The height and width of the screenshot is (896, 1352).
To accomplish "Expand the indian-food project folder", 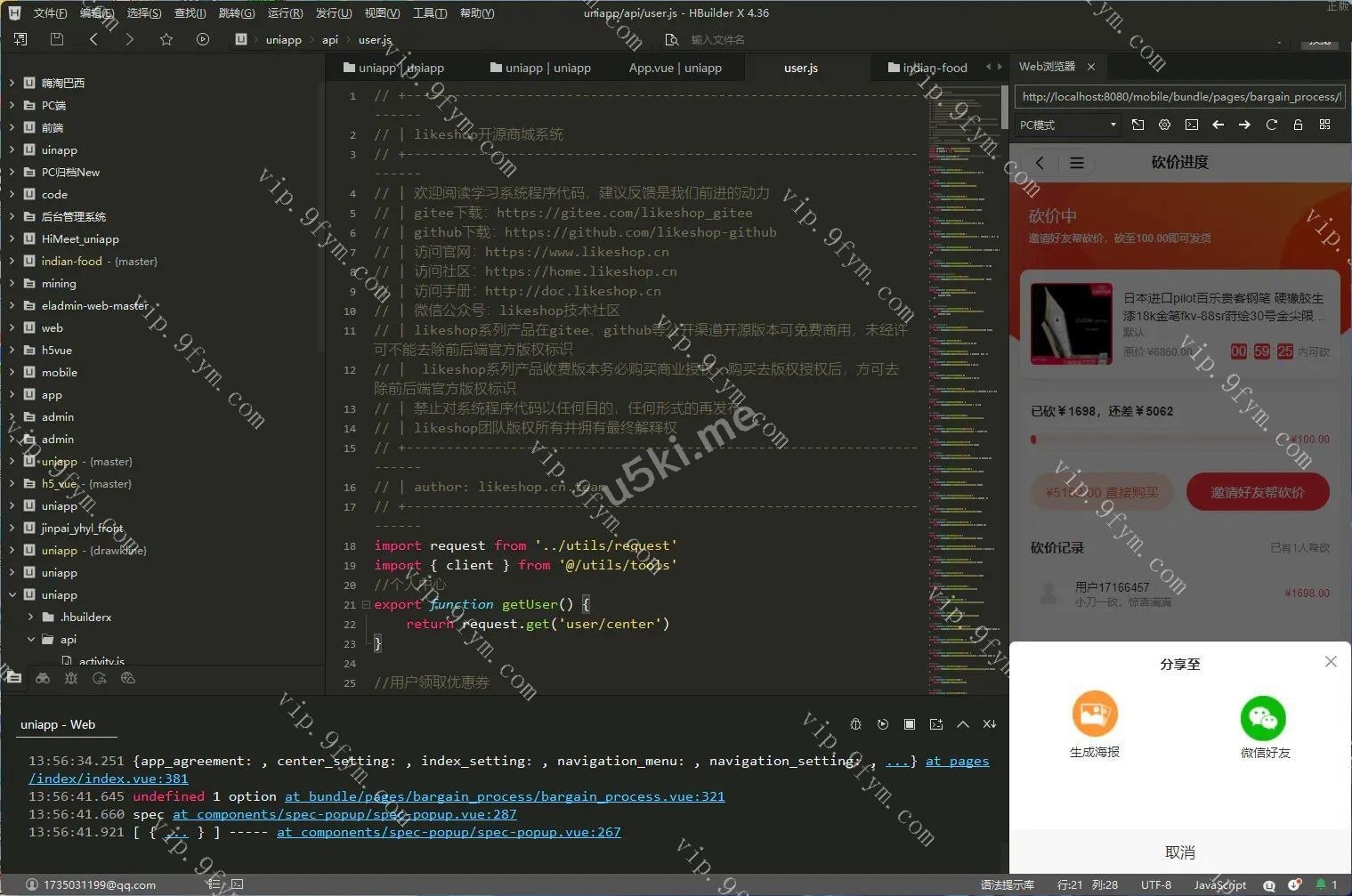I will tap(12, 262).
